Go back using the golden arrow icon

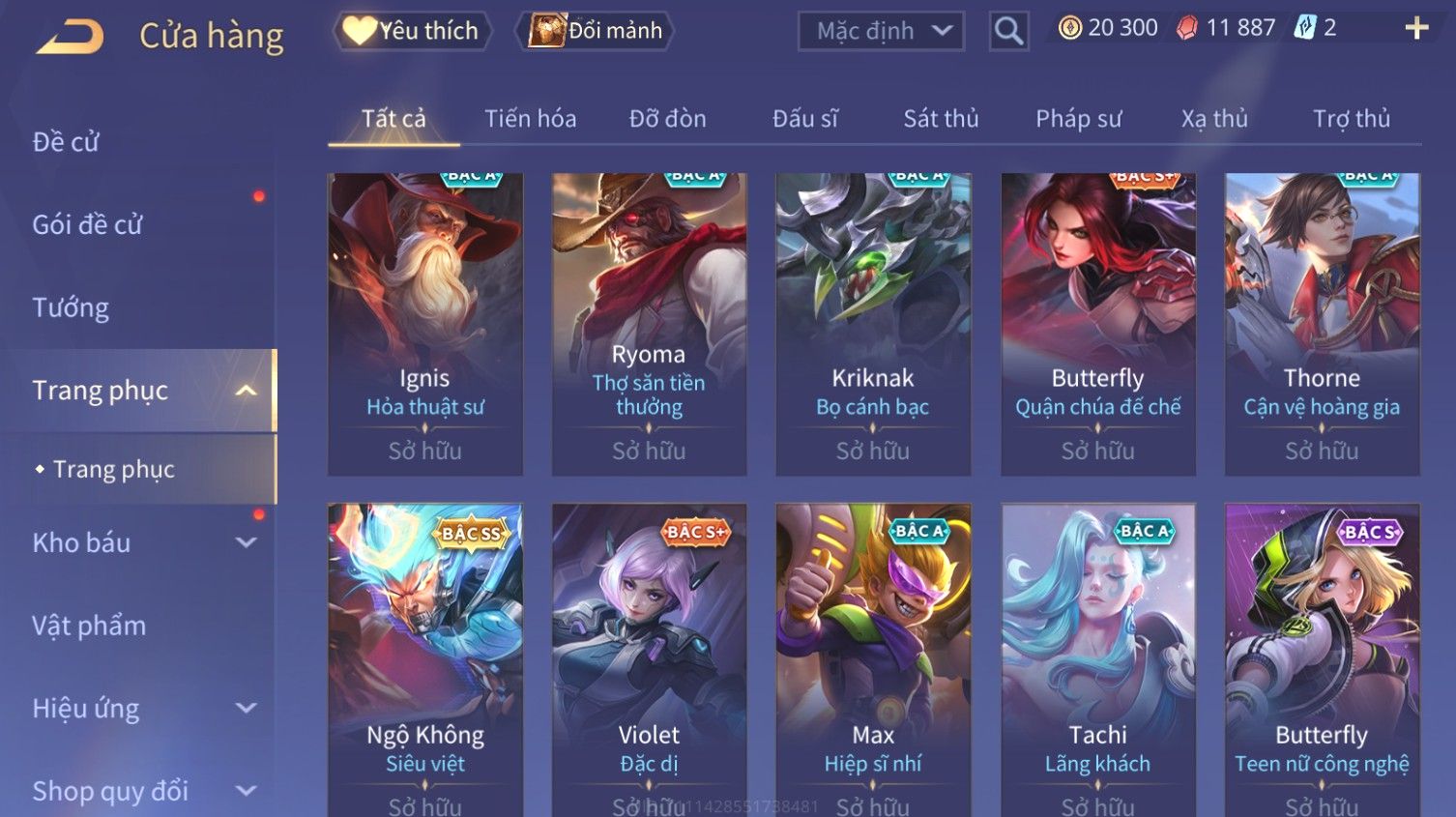70,36
